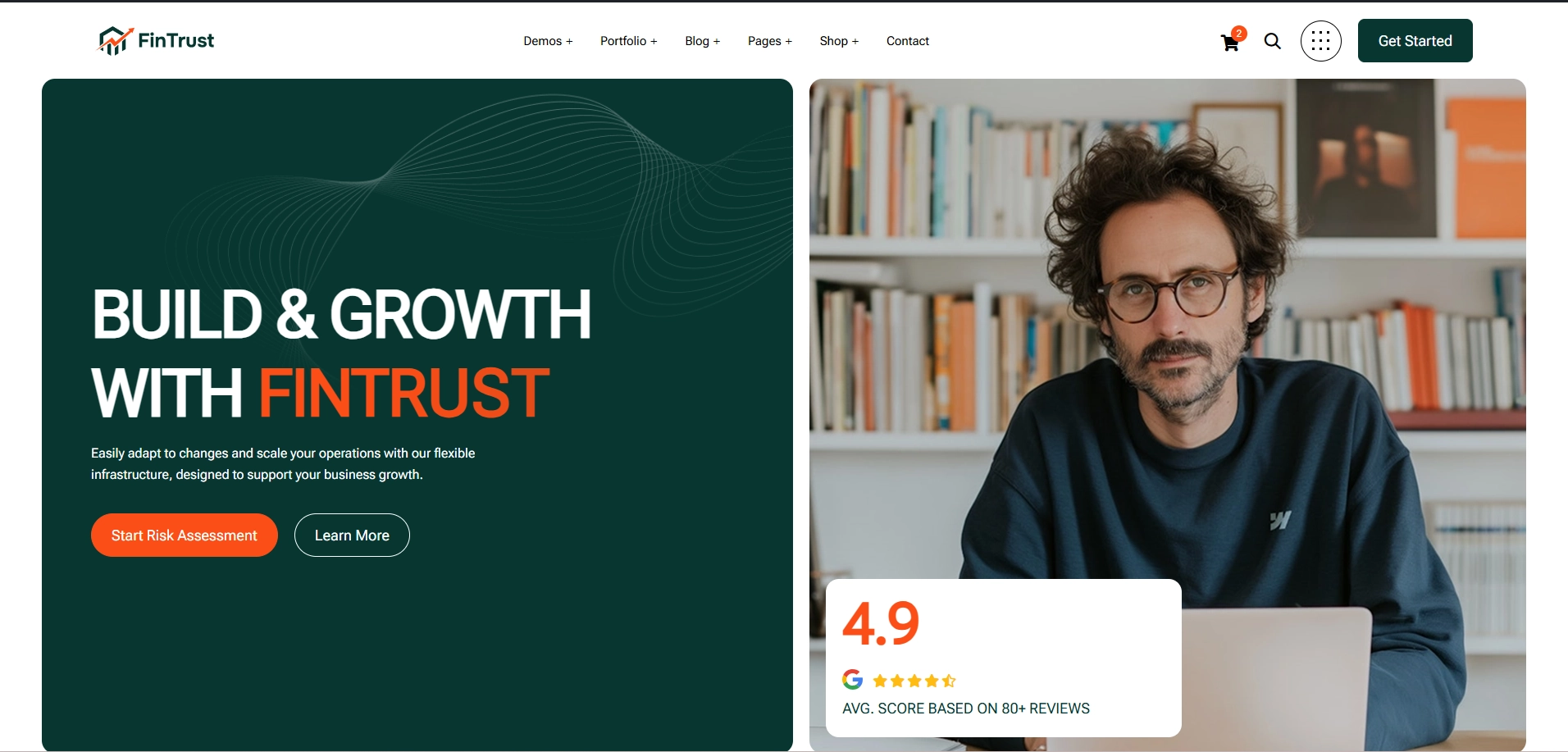Click the 4.9 rating score
1568x752 pixels.
[x=881, y=623]
